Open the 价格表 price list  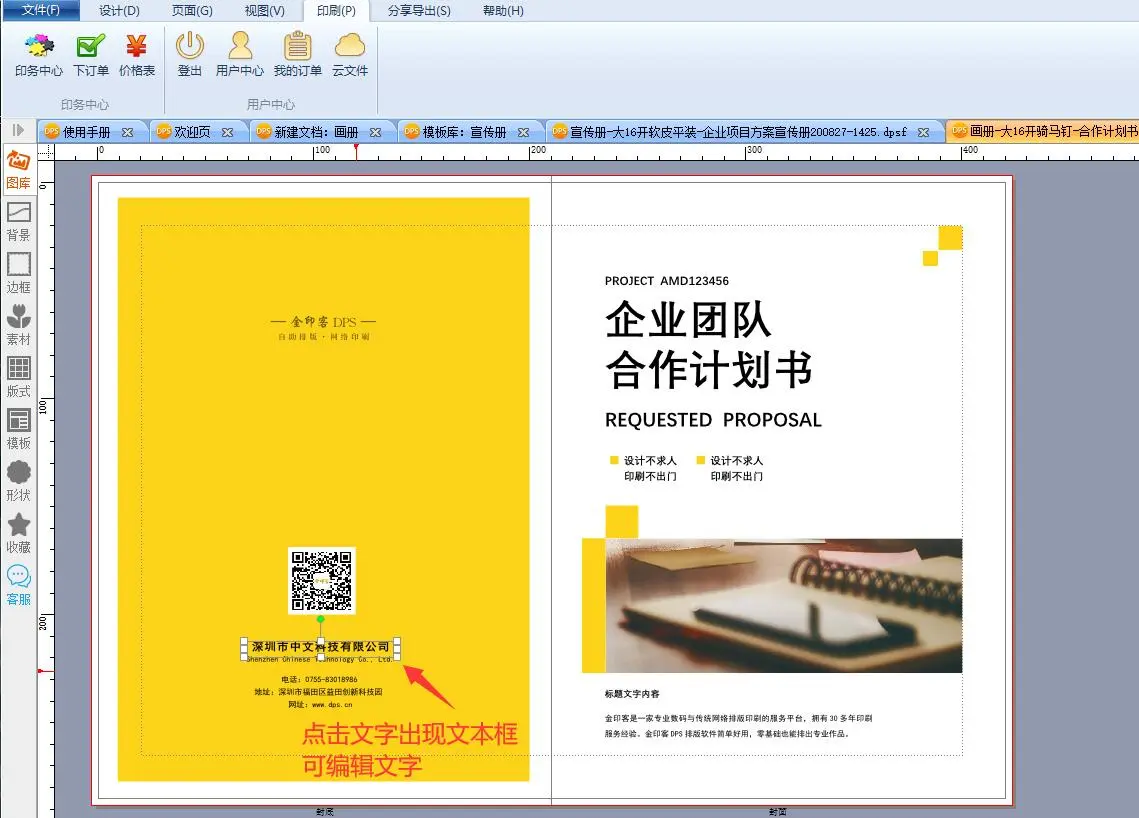coord(137,54)
